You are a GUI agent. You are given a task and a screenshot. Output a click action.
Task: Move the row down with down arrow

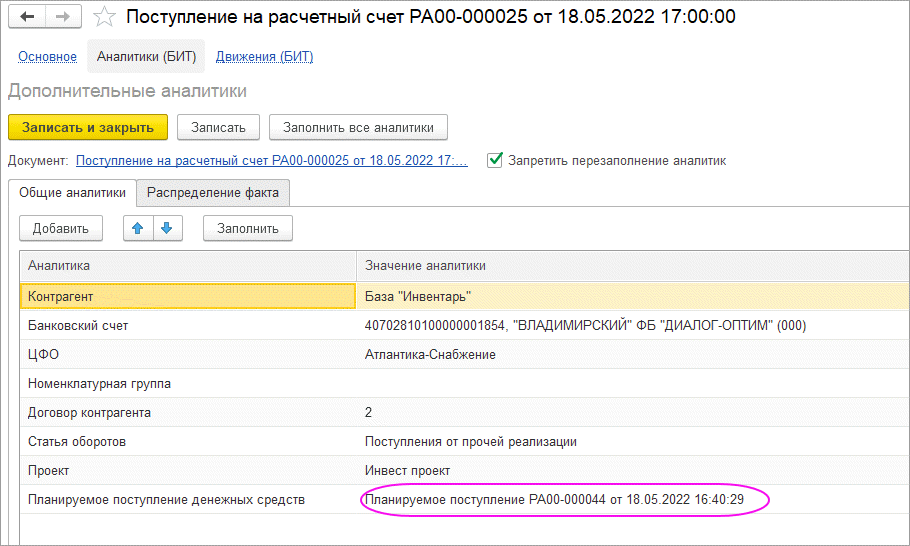point(166,228)
